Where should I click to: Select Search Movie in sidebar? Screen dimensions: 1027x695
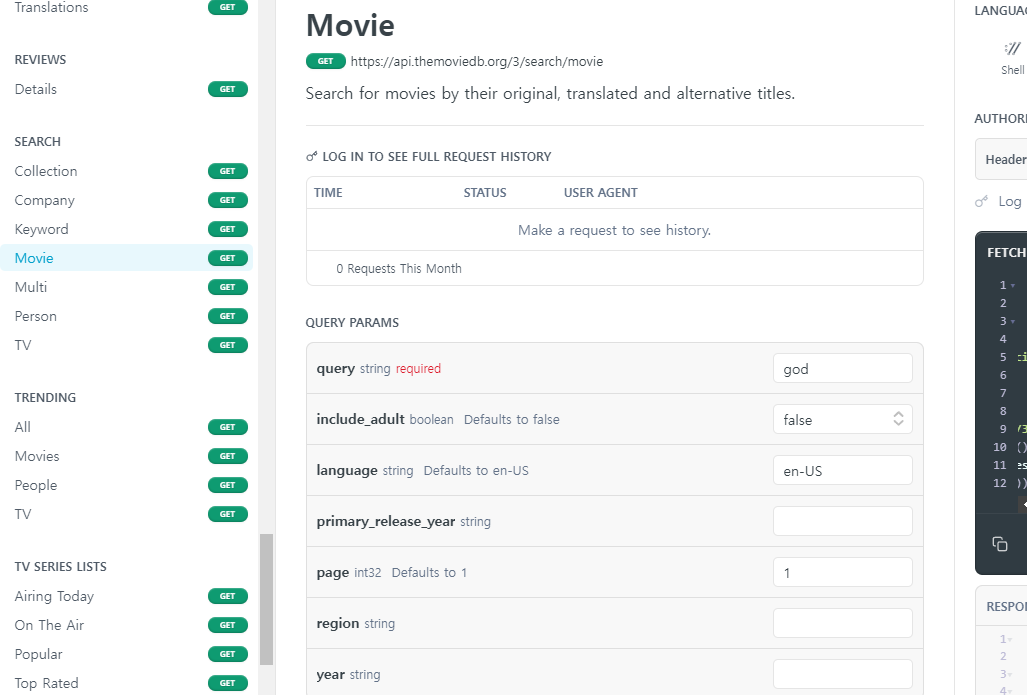(126, 257)
